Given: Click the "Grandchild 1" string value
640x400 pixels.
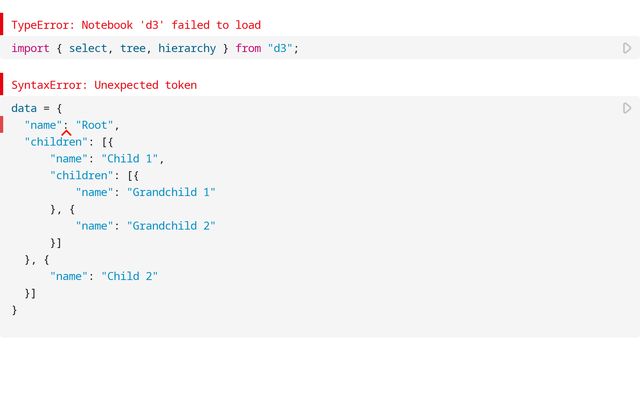Looking at the screenshot, I should (x=171, y=192).
